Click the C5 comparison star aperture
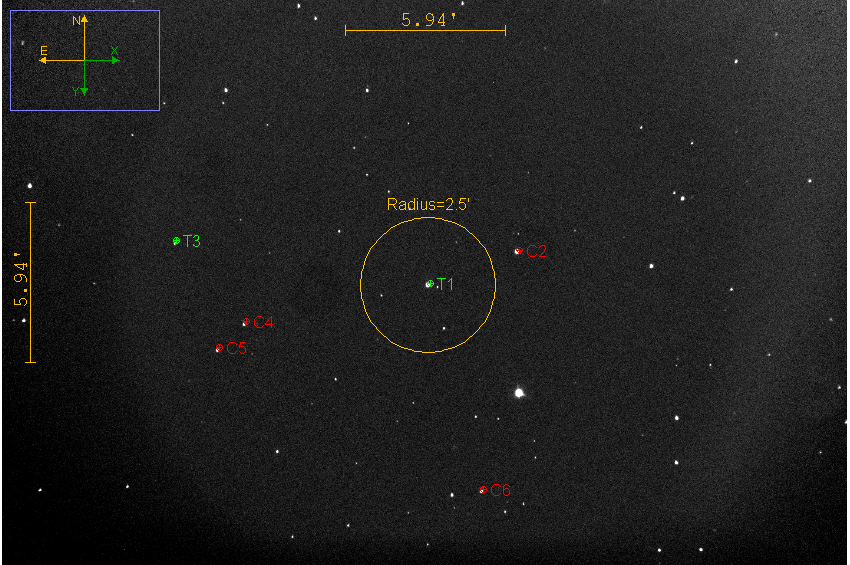 [219, 348]
